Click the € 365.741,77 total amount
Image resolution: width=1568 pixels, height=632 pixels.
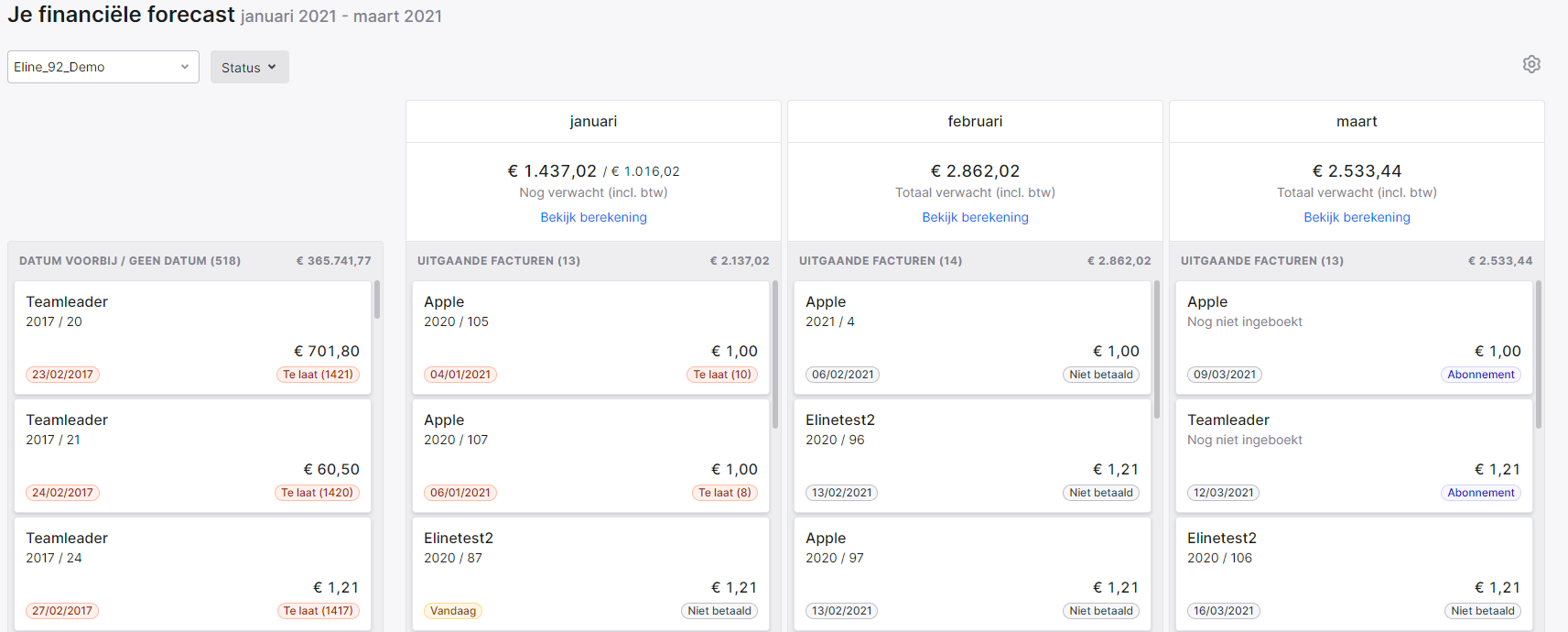click(334, 261)
